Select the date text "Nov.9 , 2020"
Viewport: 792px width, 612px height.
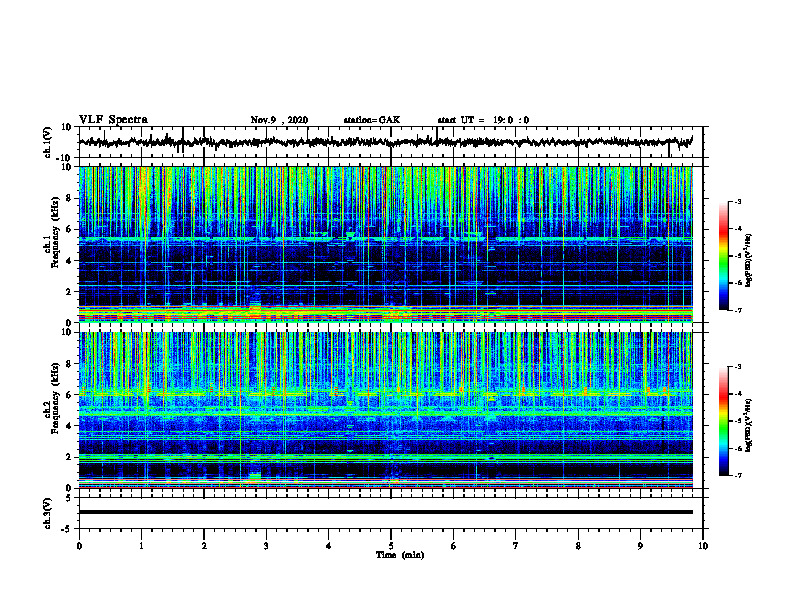click(x=279, y=120)
